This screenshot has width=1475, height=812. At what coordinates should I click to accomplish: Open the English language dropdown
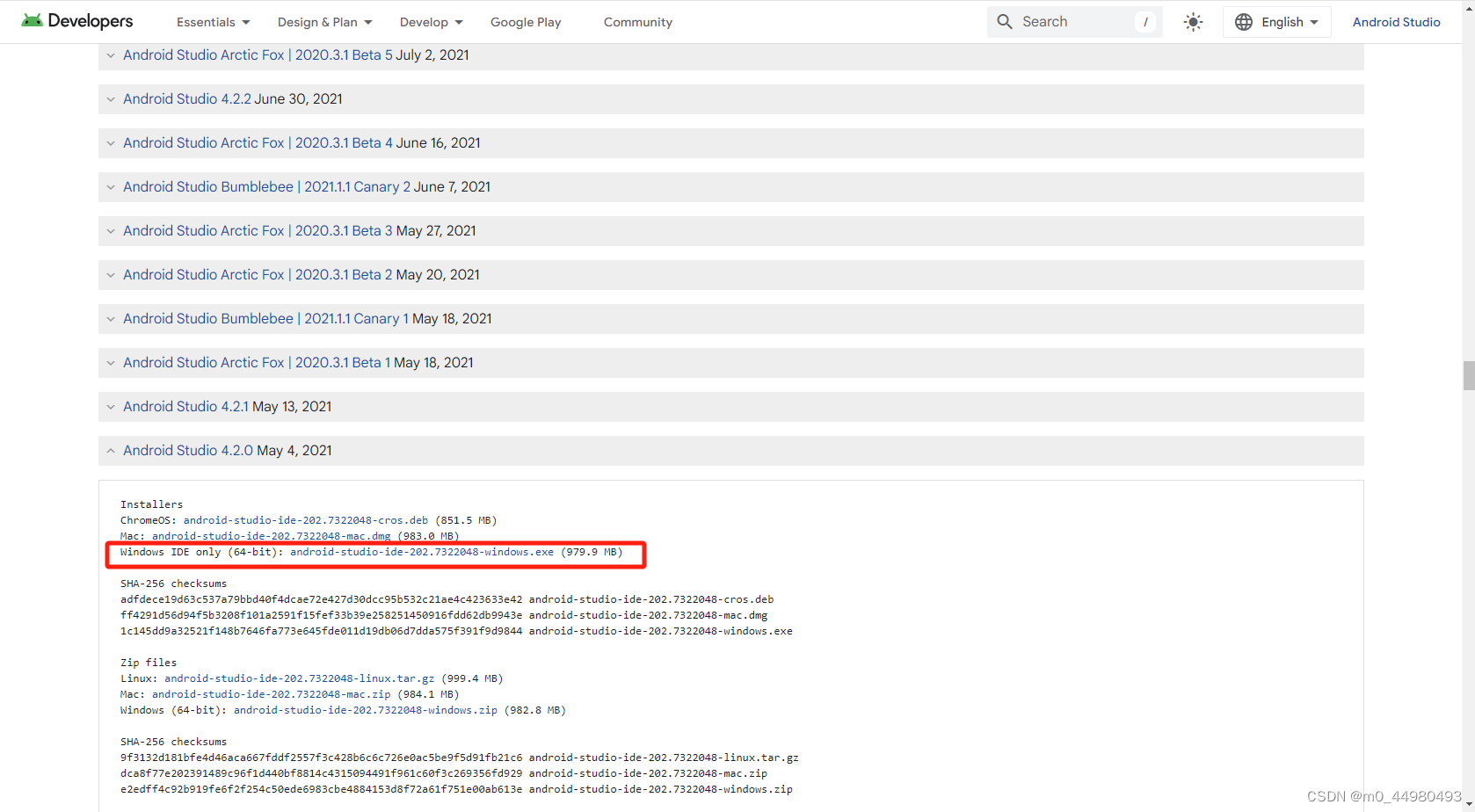point(1277,22)
